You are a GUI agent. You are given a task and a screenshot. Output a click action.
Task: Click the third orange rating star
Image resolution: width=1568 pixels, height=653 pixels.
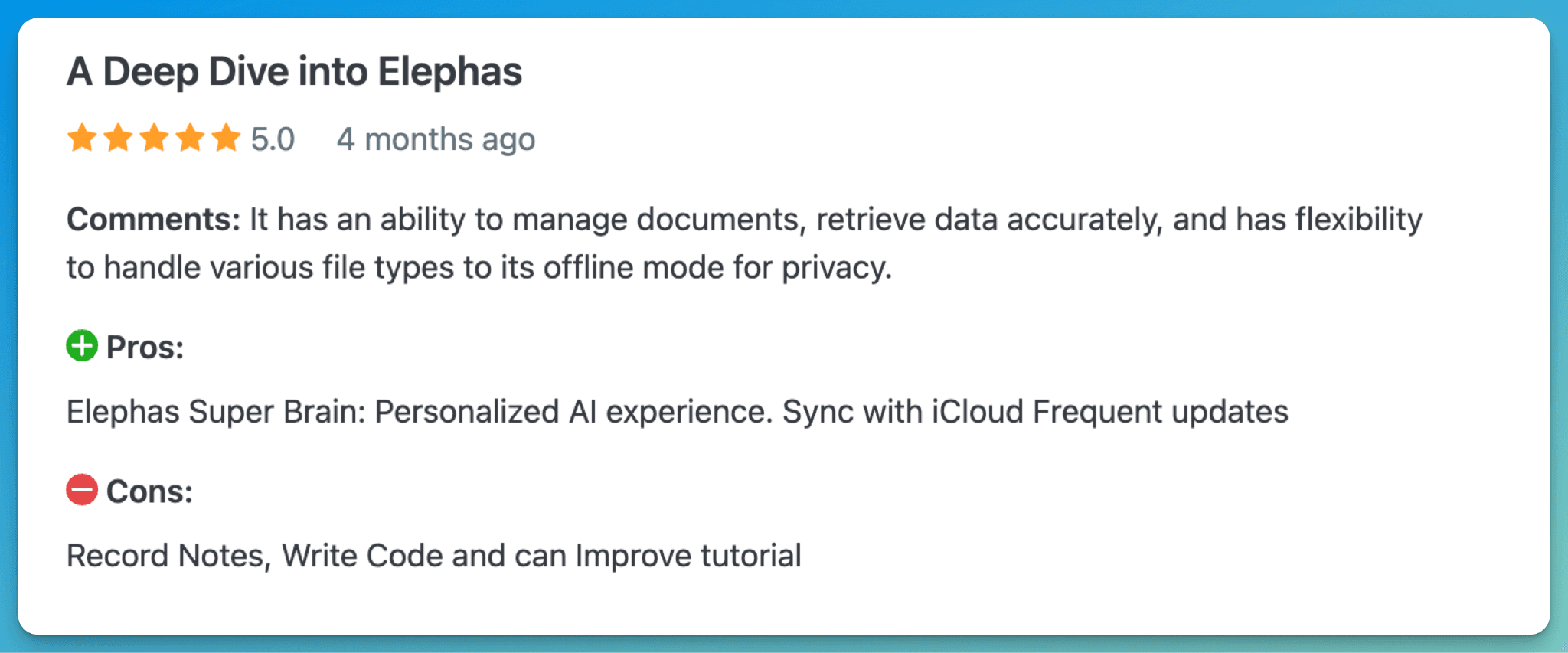tap(154, 139)
